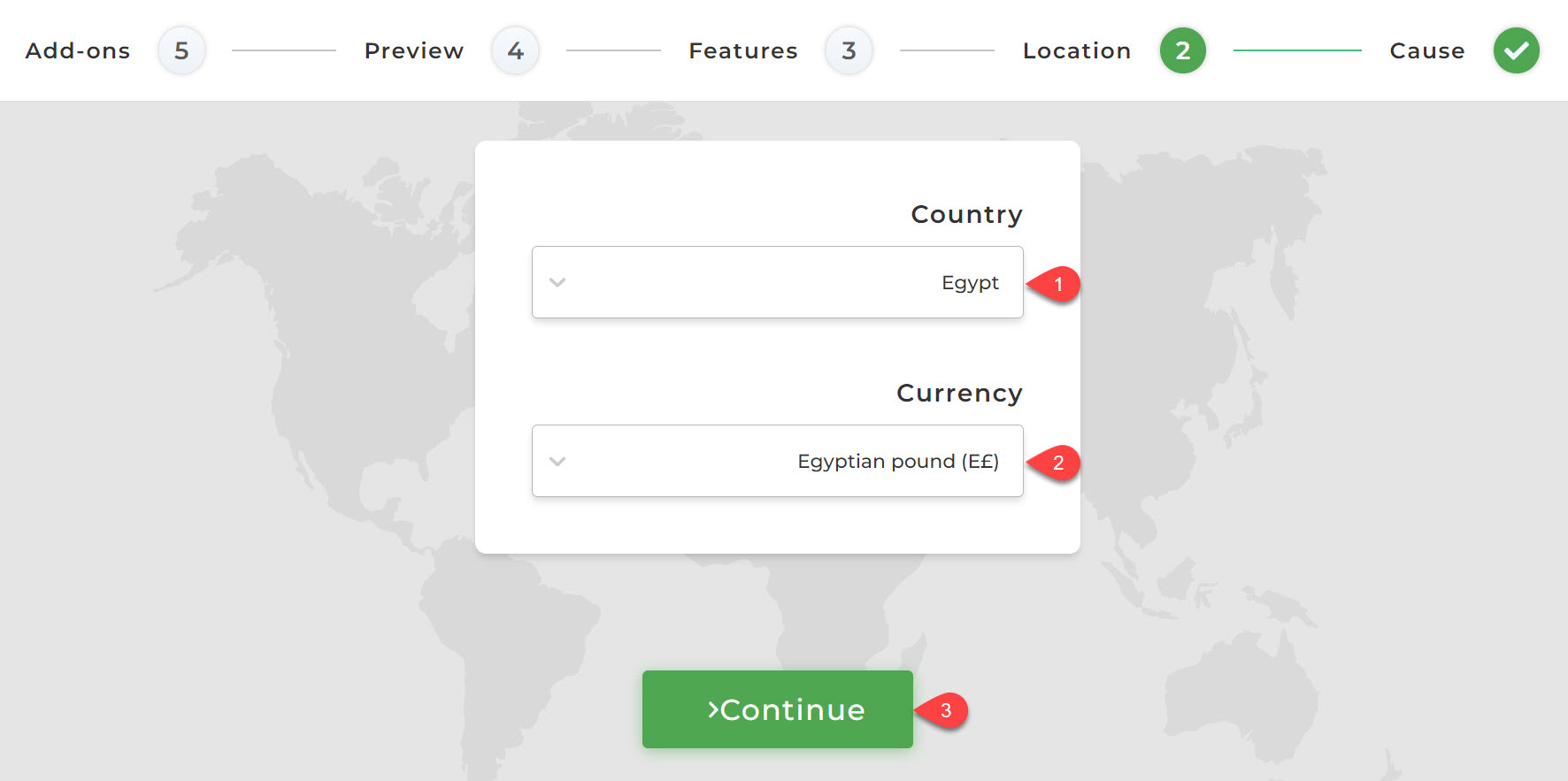Image resolution: width=1568 pixels, height=781 pixels.
Task: Click the green step 2 circle
Action: (x=1182, y=50)
